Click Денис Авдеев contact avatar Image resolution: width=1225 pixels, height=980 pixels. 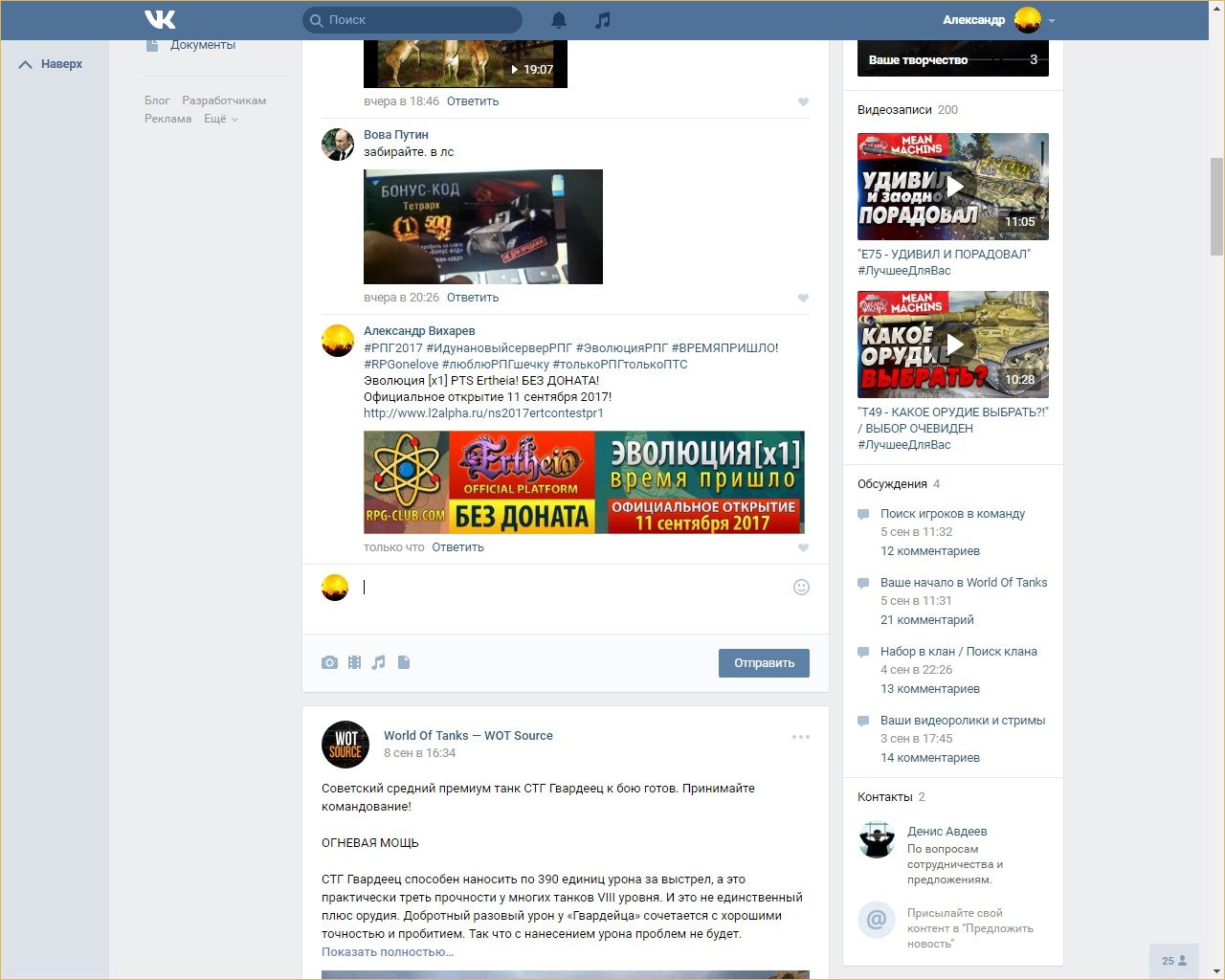coord(877,839)
